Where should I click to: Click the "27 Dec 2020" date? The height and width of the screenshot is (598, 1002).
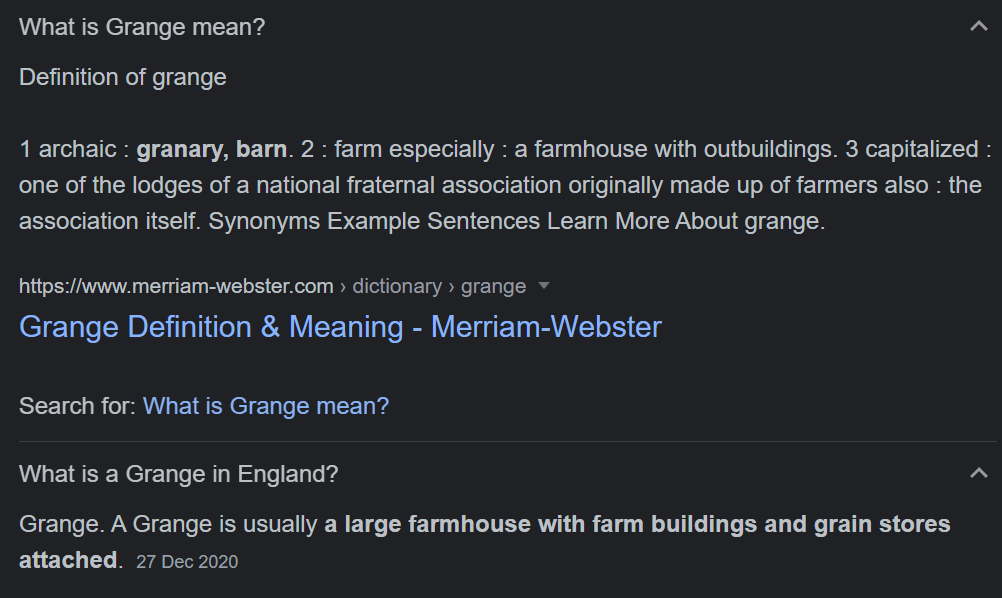click(x=187, y=561)
